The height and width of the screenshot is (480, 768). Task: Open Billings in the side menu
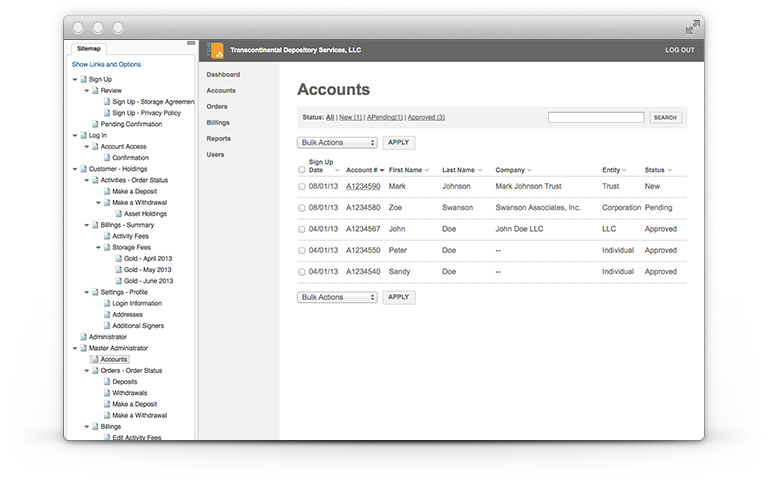click(218, 122)
